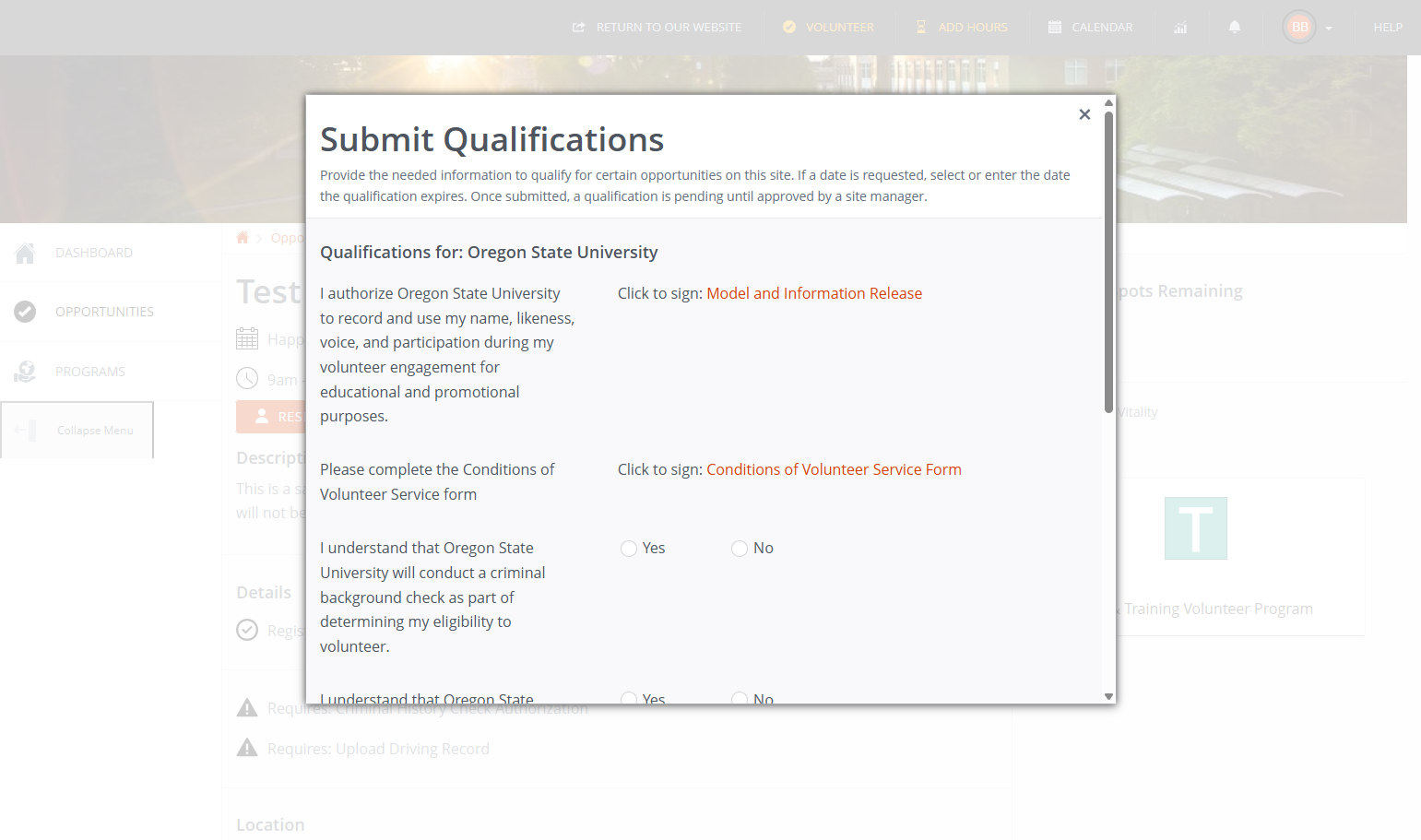The width and height of the screenshot is (1421, 840).
Task: Click the Opportunities checkmark icon
Action: tap(25, 312)
